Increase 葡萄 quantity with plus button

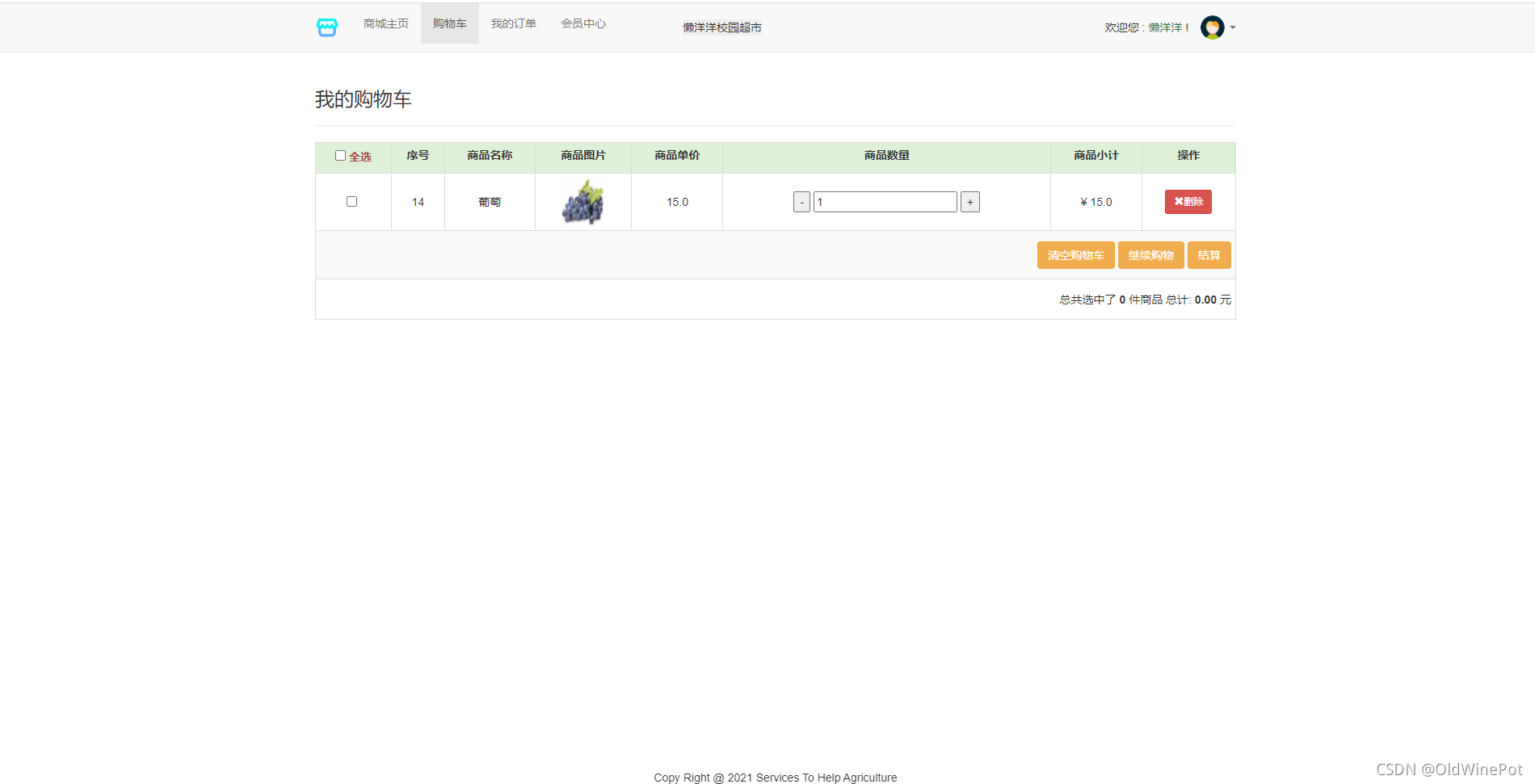point(970,202)
